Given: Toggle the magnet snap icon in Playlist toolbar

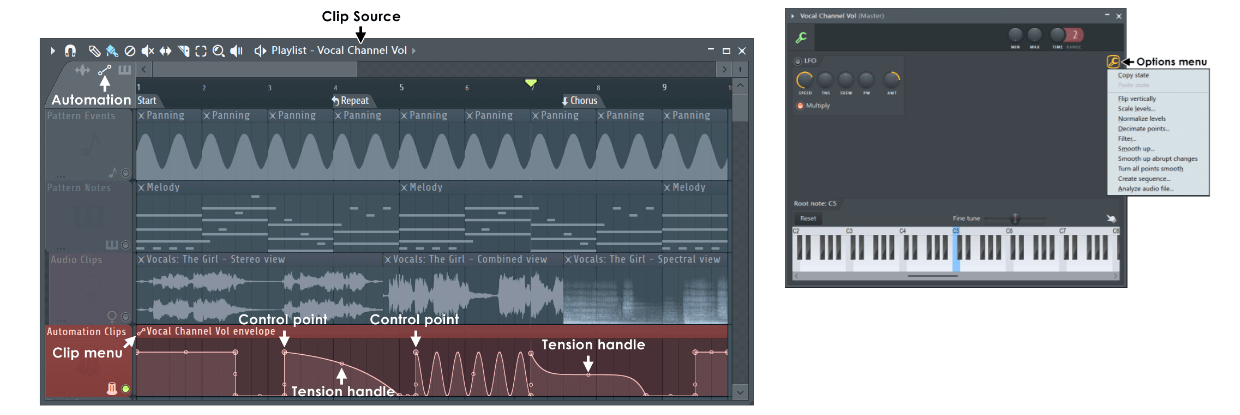Looking at the screenshot, I should click(x=70, y=50).
